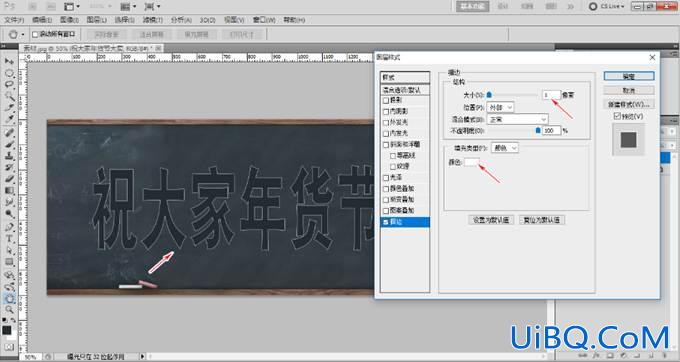Open the 位置 (Position) dropdown
This screenshot has width=680, height=362.
click(x=500, y=107)
